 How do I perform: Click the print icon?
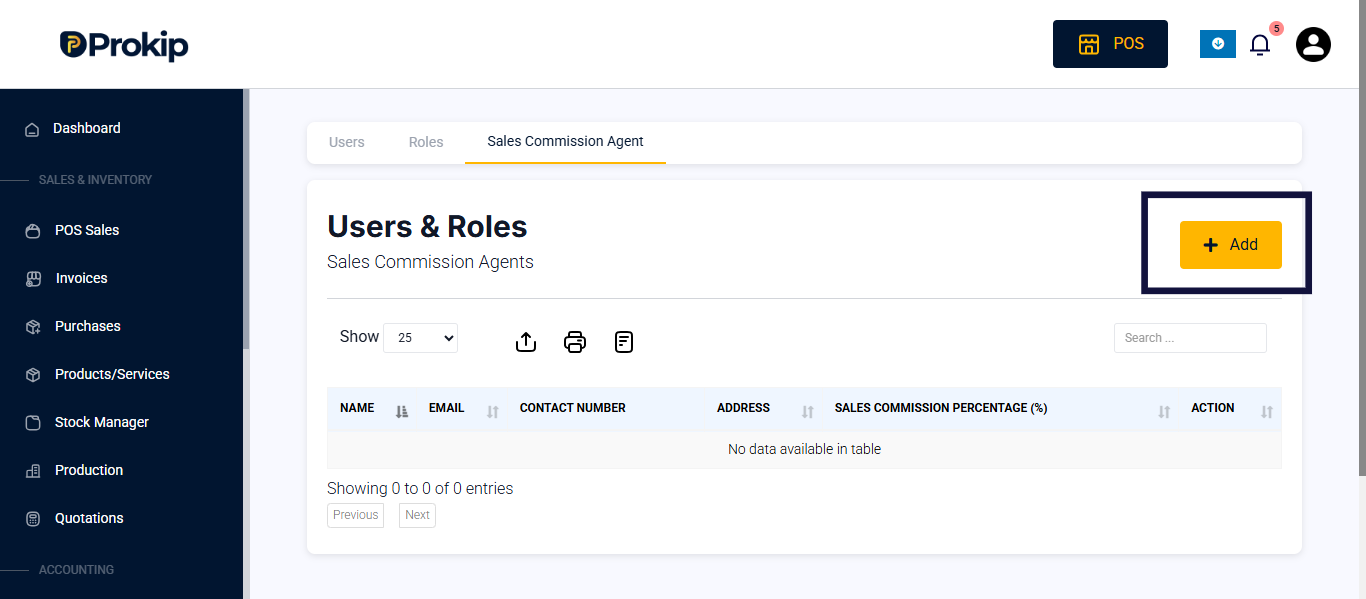575,342
